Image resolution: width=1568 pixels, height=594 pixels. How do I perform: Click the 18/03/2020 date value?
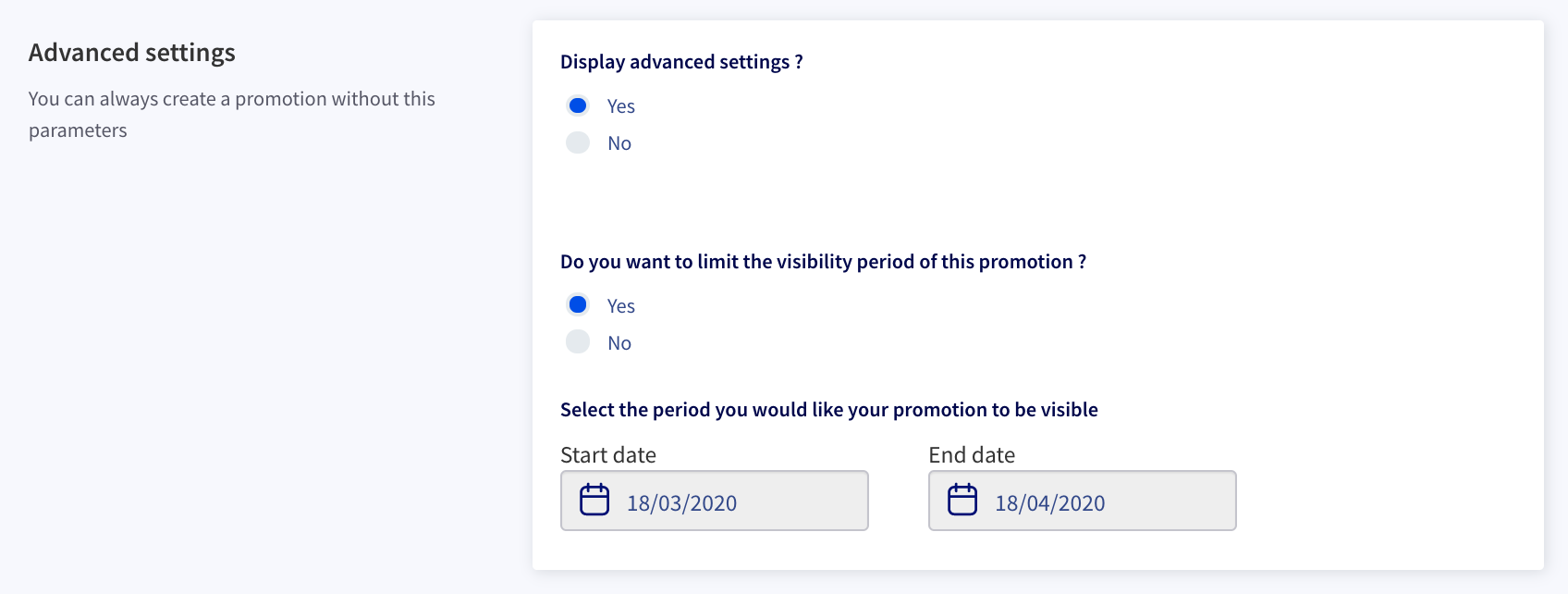click(682, 503)
